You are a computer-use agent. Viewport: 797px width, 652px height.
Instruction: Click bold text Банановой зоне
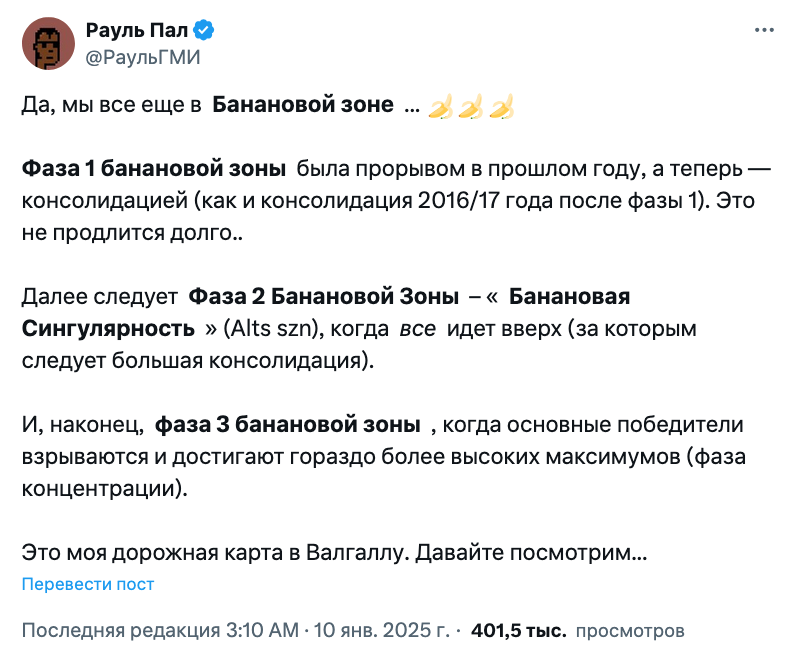click(303, 105)
